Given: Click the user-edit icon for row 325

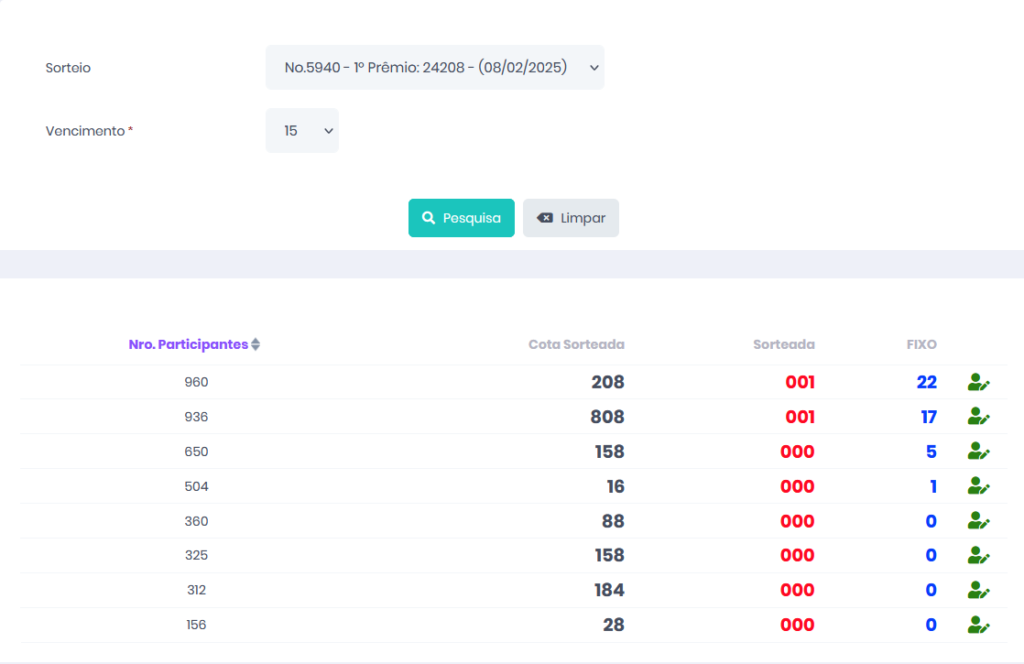Looking at the screenshot, I should [978, 555].
